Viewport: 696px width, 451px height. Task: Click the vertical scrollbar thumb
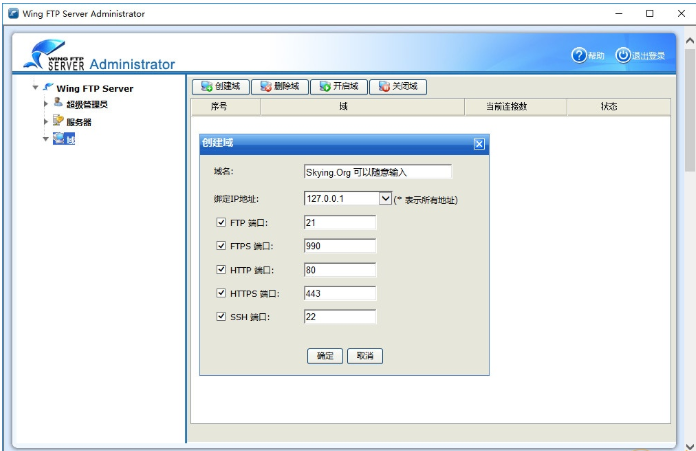click(690, 109)
